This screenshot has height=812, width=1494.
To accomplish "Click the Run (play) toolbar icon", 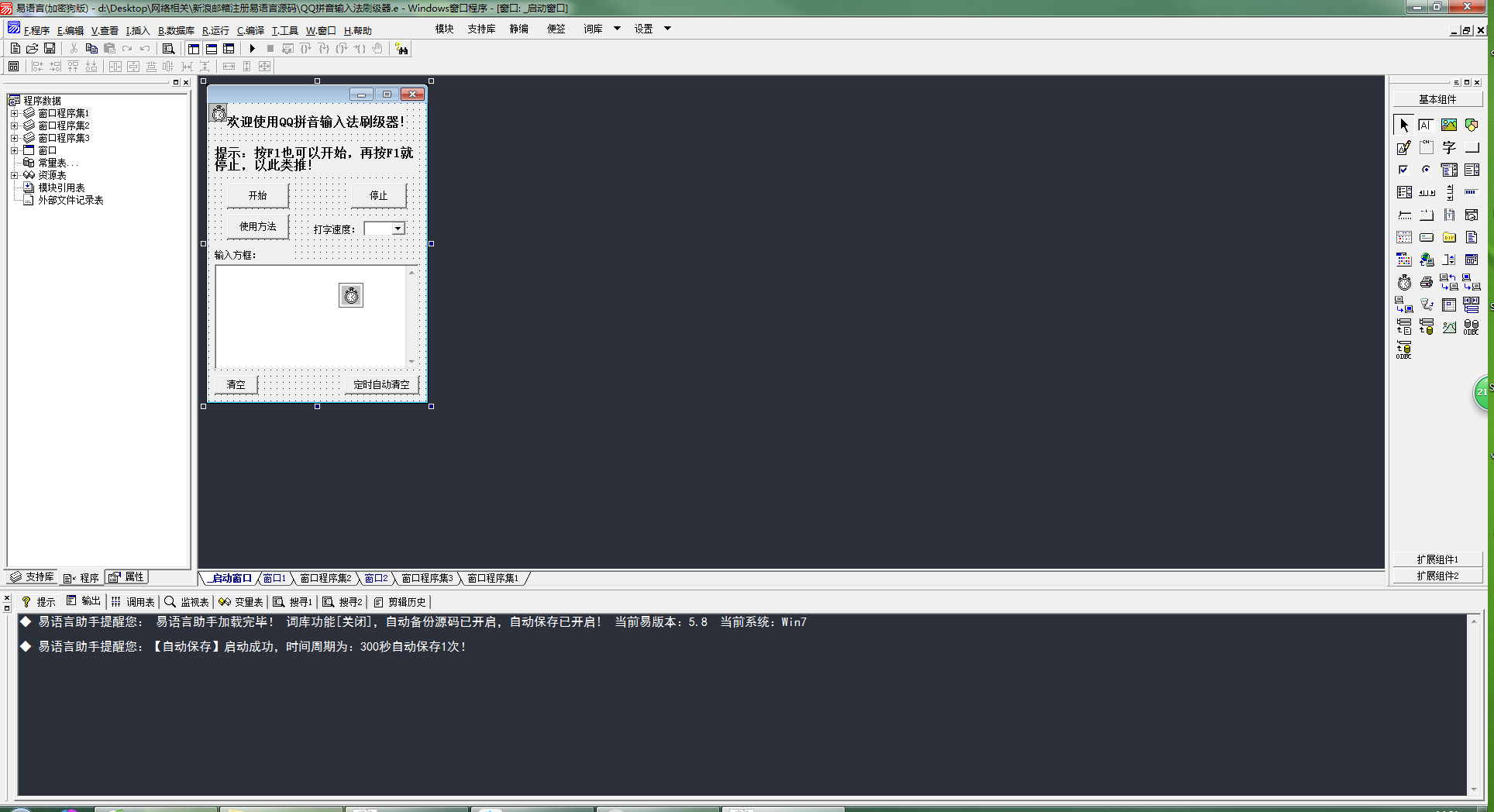I will point(253,48).
